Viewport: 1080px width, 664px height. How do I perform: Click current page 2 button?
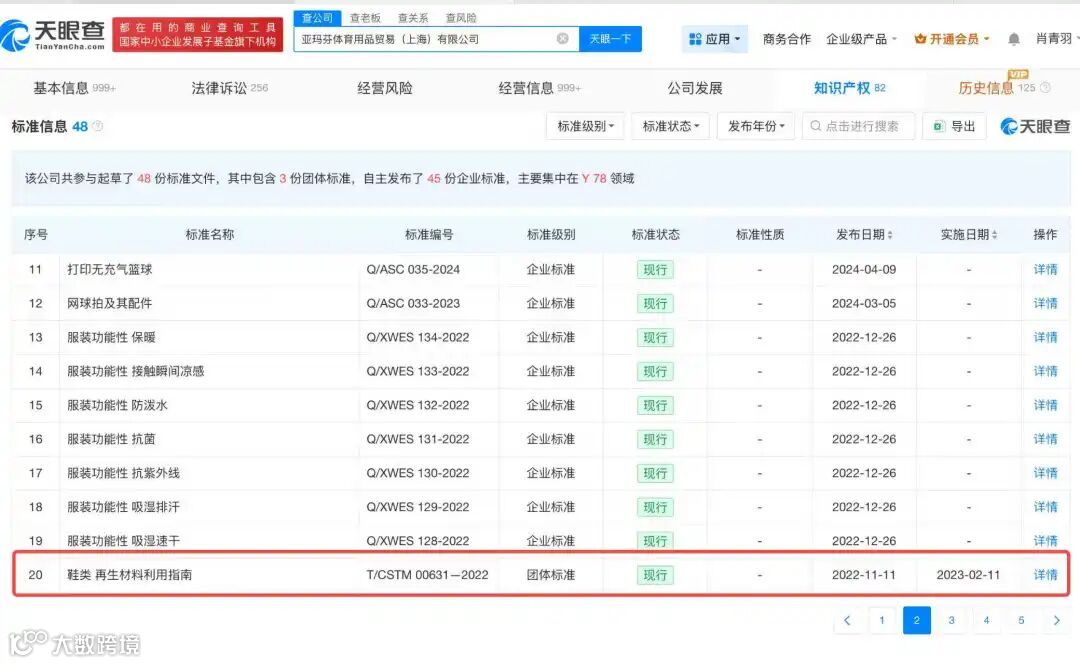pyautogui.click(x=917, y=620)
